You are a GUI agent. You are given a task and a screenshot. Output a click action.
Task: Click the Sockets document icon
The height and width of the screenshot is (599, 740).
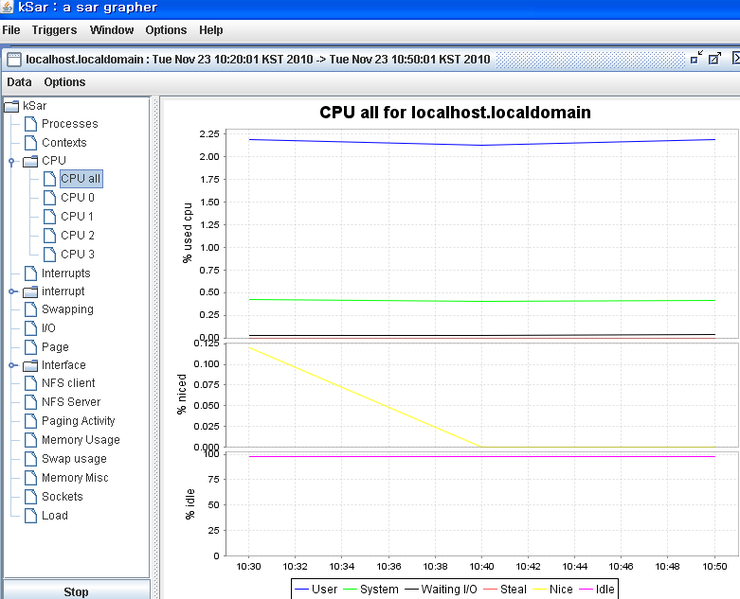click(31, 497)
